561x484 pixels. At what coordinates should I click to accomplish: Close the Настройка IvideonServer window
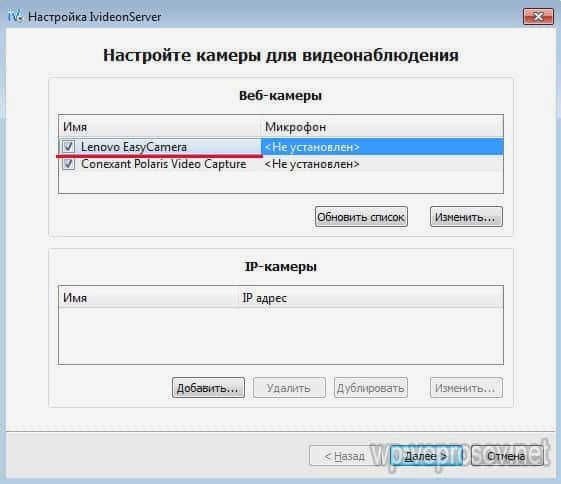[x=538, y=16]
